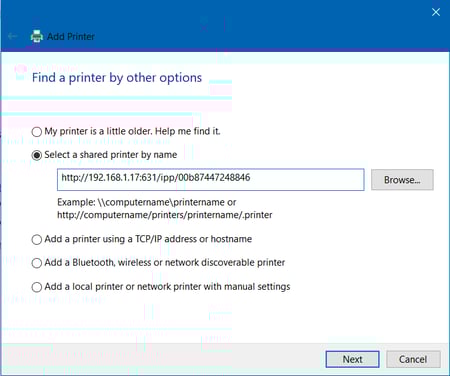Click the 'Add Printer' title text

(71, 36)
